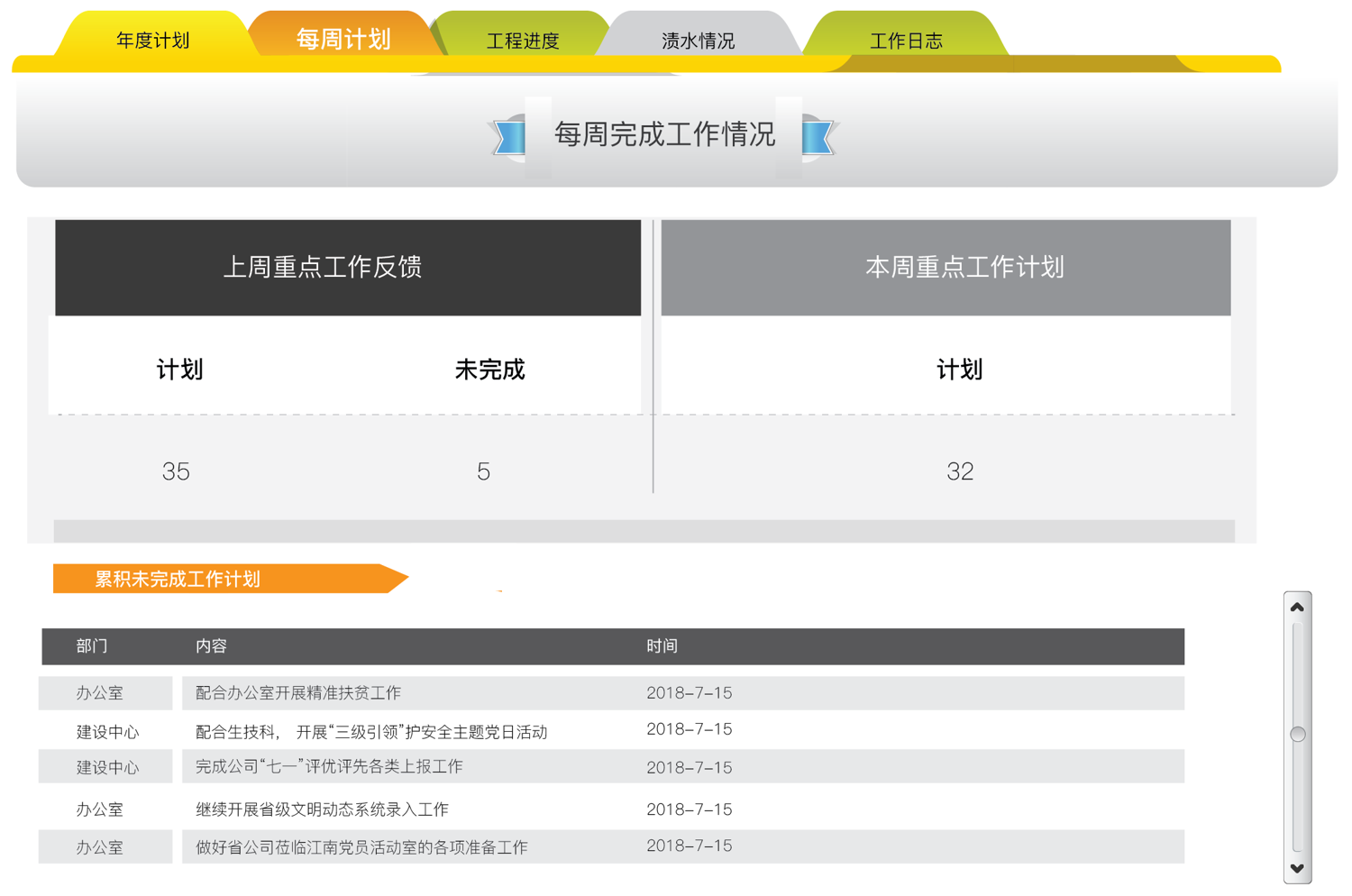This screenshot has width=1352, height=896.
Task: Click the 未完成 column heading
Action: 489,370
